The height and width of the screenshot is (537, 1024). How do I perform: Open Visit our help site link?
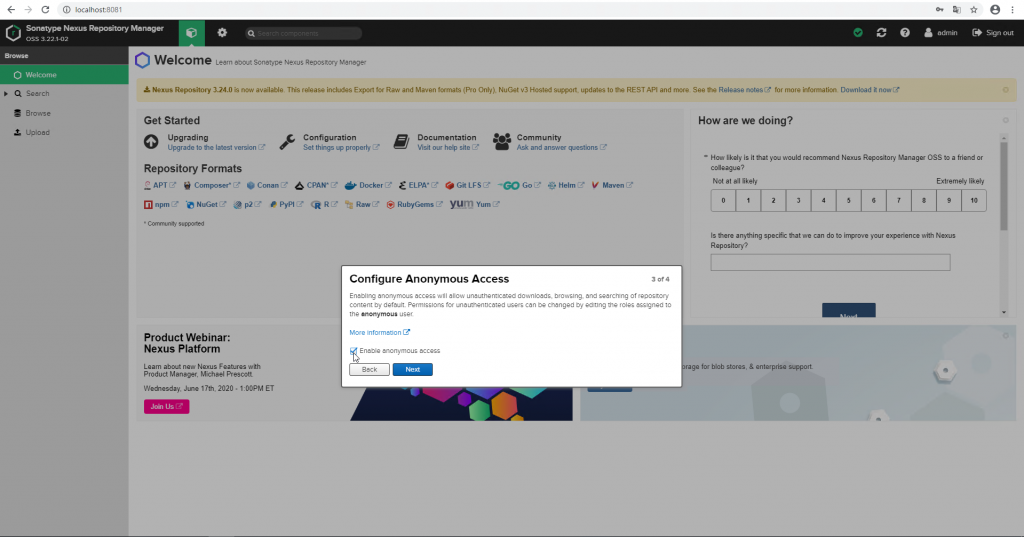click(x=448, y=148)
